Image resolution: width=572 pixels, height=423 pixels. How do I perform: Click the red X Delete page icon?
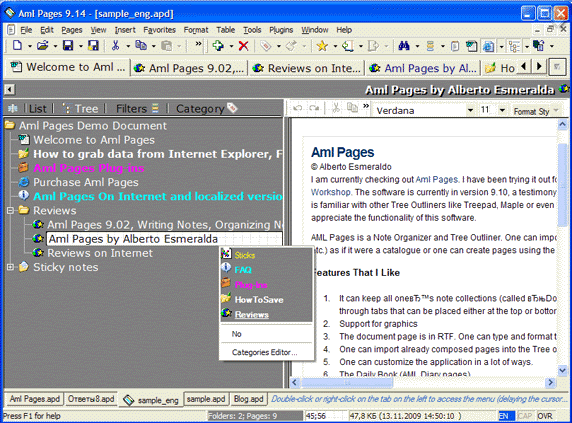(243, 46)
